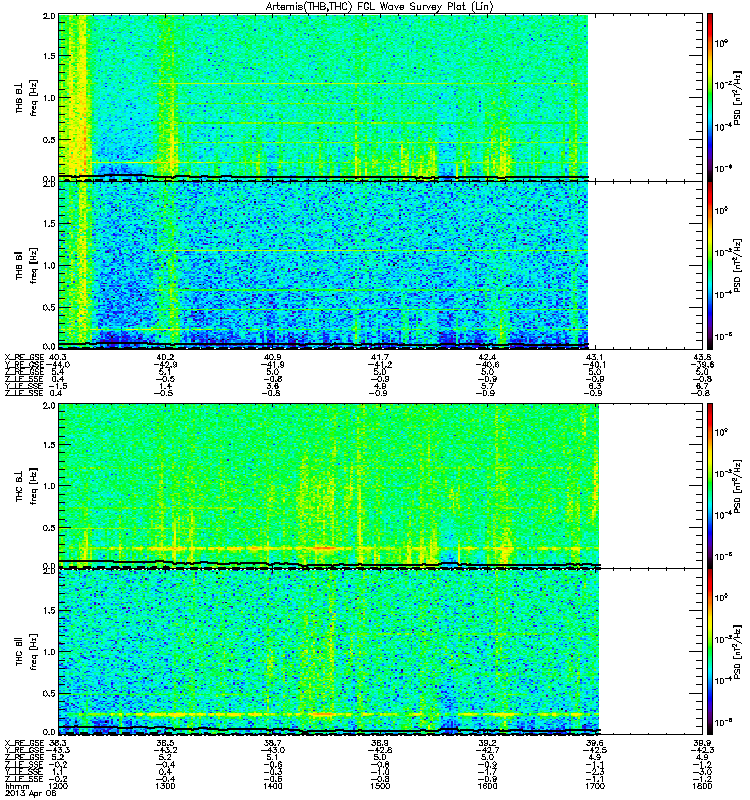Click the THB B⊥ panel color bar
The image size is (750, 800).
pyautogui.click(x=710, y=97)
